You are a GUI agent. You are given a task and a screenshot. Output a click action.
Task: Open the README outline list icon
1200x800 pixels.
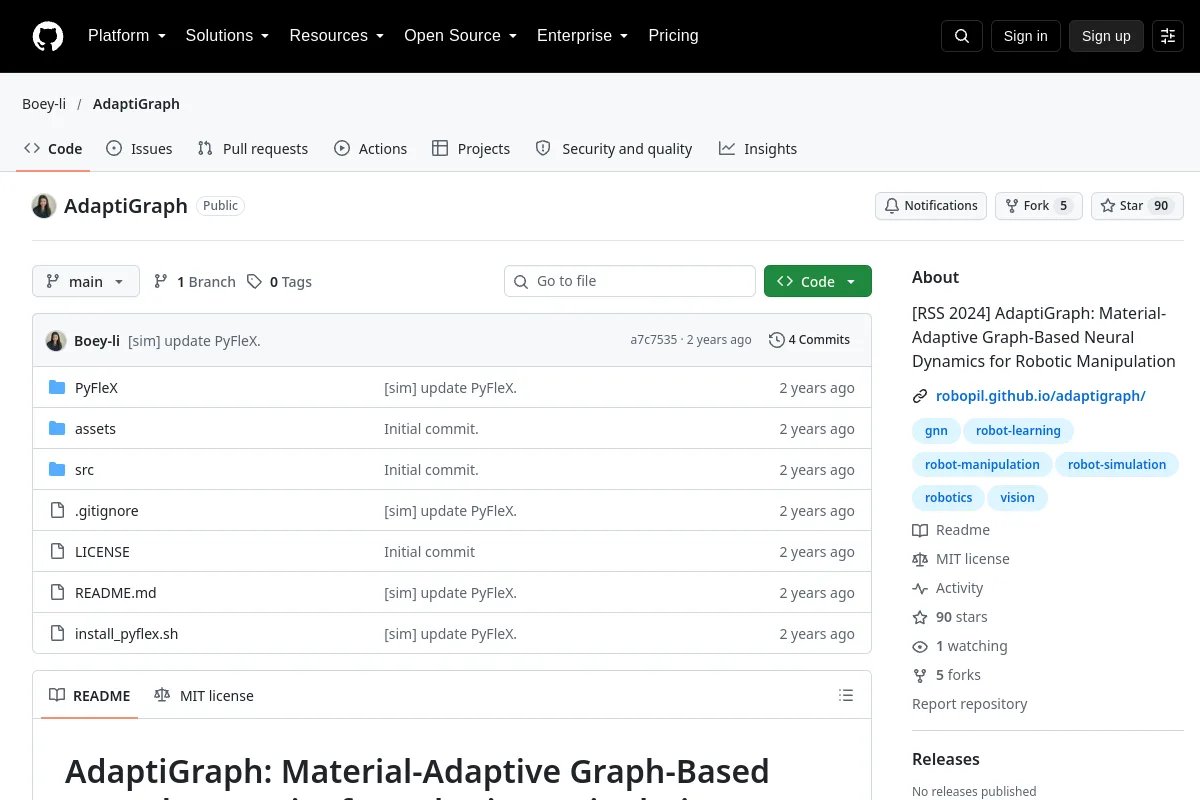pyautogui.click(x=846, y=695)
